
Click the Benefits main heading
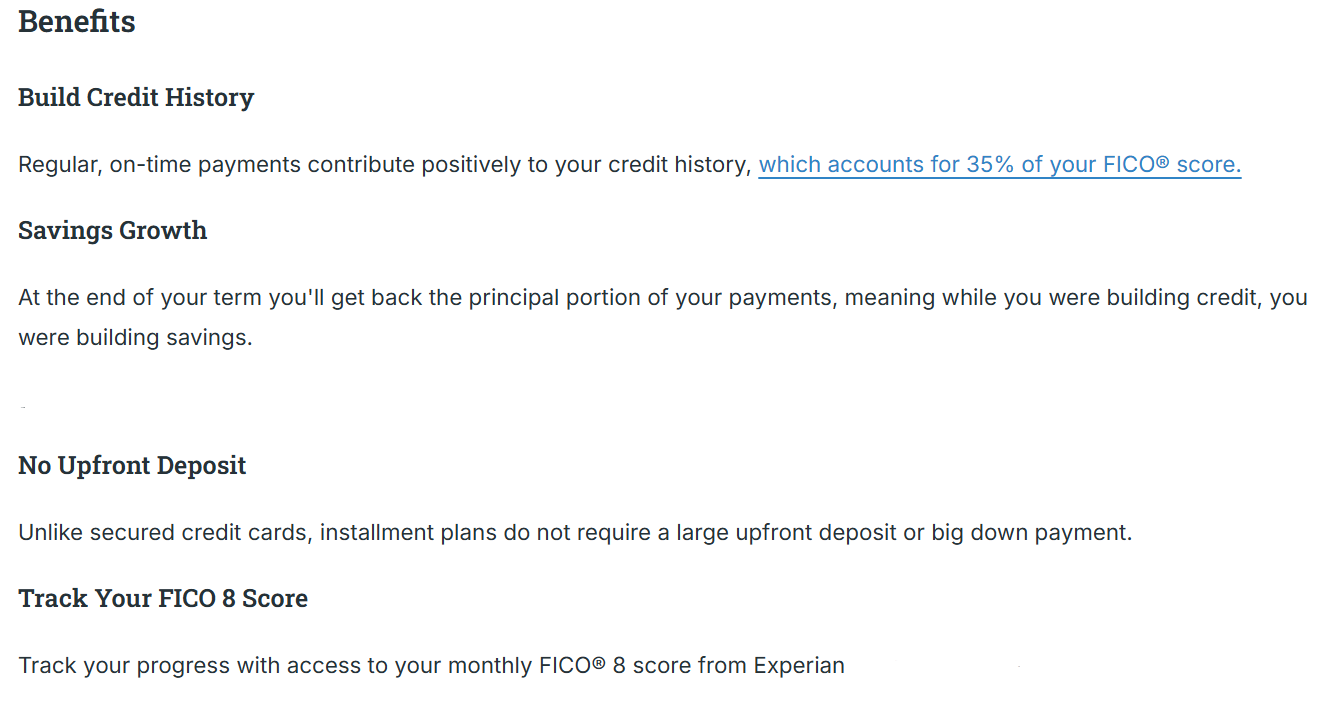tap(77, 22)
